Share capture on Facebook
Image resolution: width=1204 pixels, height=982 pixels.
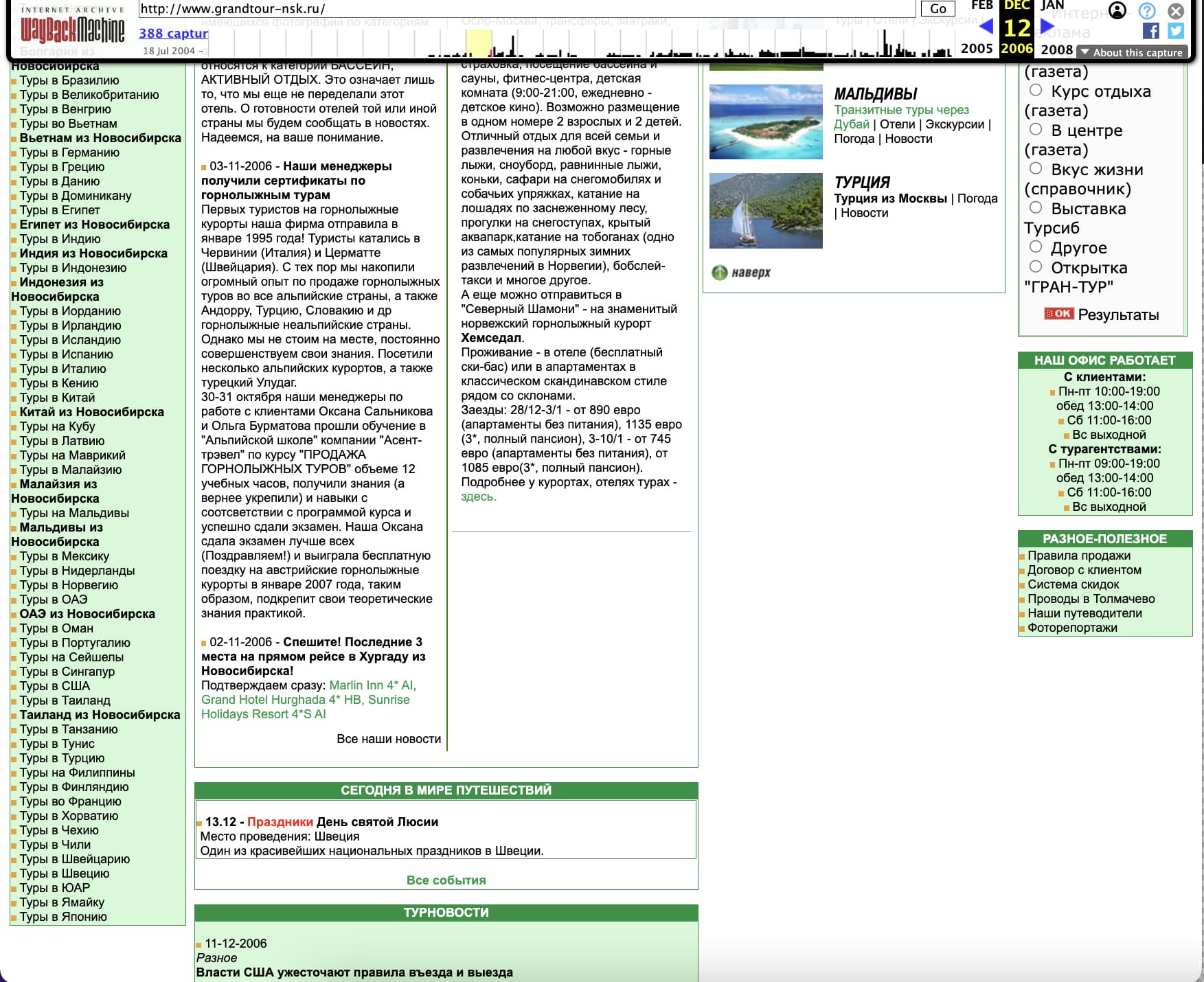pyautogui.click(x=1151, y=31)
